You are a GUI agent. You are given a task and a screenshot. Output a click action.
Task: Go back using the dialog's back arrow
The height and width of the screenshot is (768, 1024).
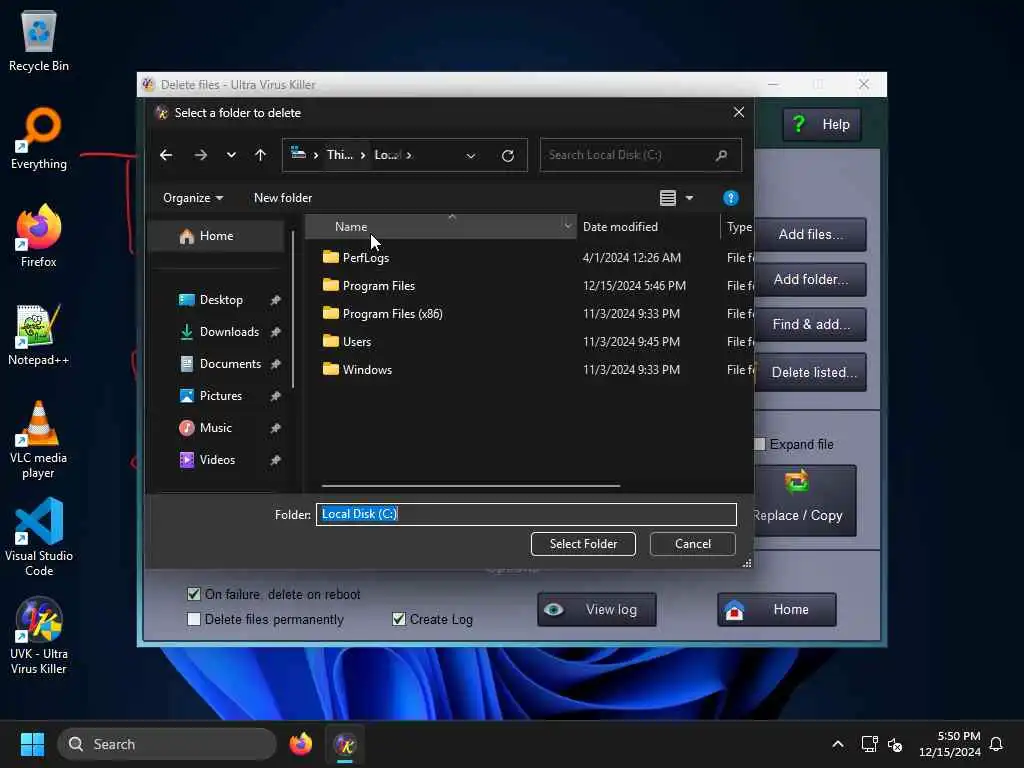point(166,155)
